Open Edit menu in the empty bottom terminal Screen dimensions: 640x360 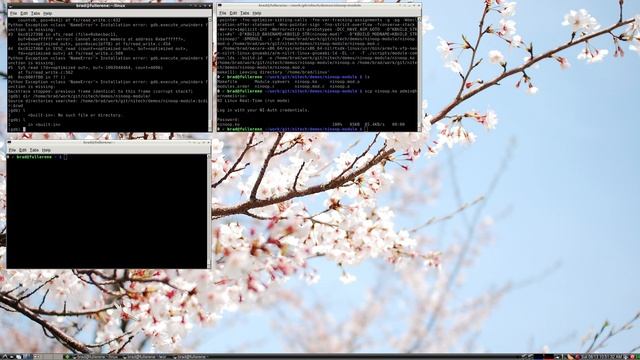(x=23, y=150)
